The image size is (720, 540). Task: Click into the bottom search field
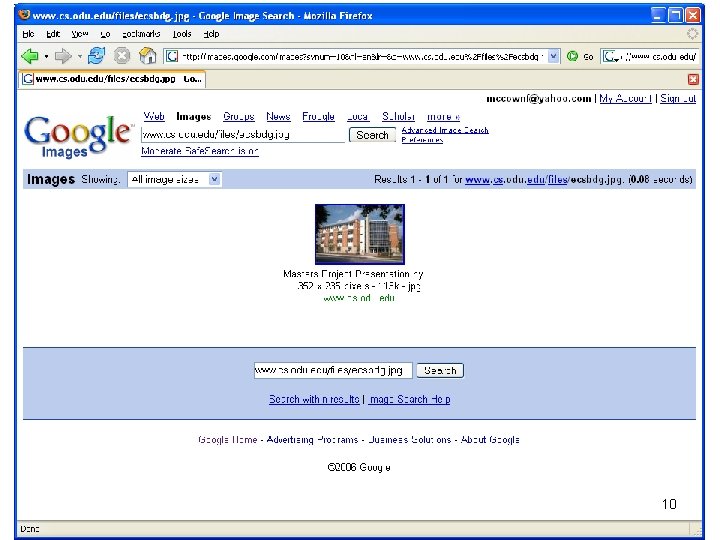point(333,371)
